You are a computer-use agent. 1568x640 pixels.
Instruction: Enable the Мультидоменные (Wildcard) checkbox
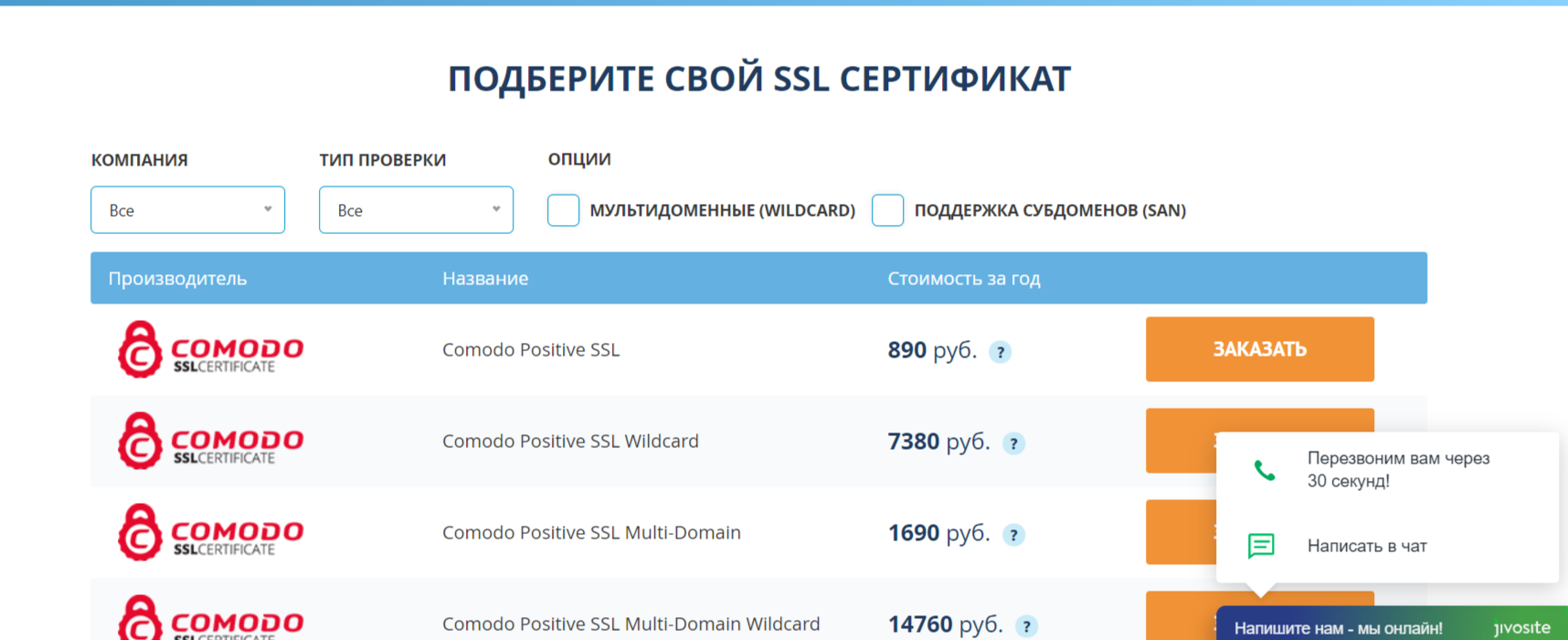[x=563, y=210]
